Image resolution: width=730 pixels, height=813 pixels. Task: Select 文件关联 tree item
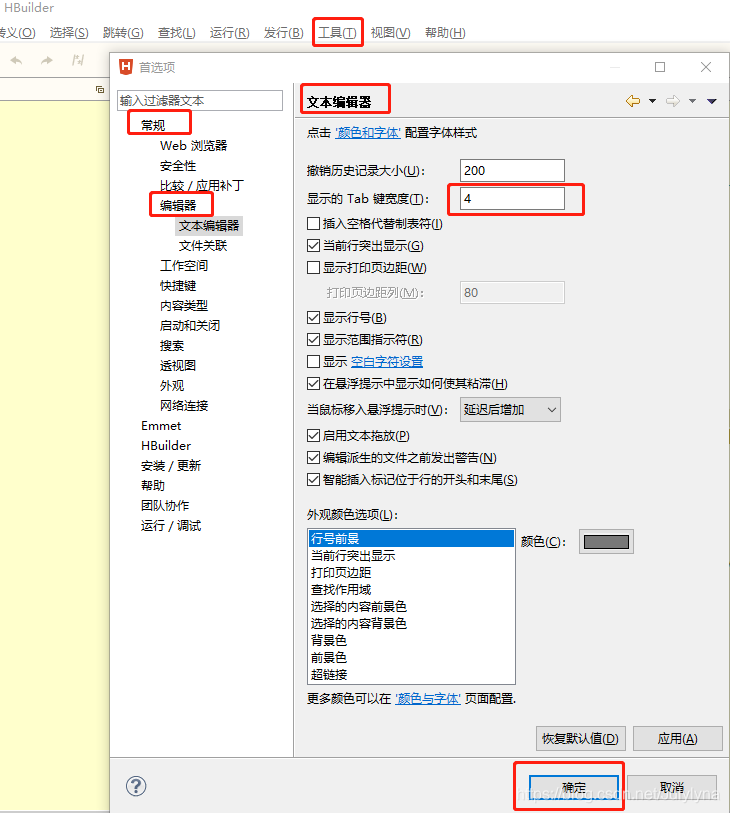[x=203, y=246]
